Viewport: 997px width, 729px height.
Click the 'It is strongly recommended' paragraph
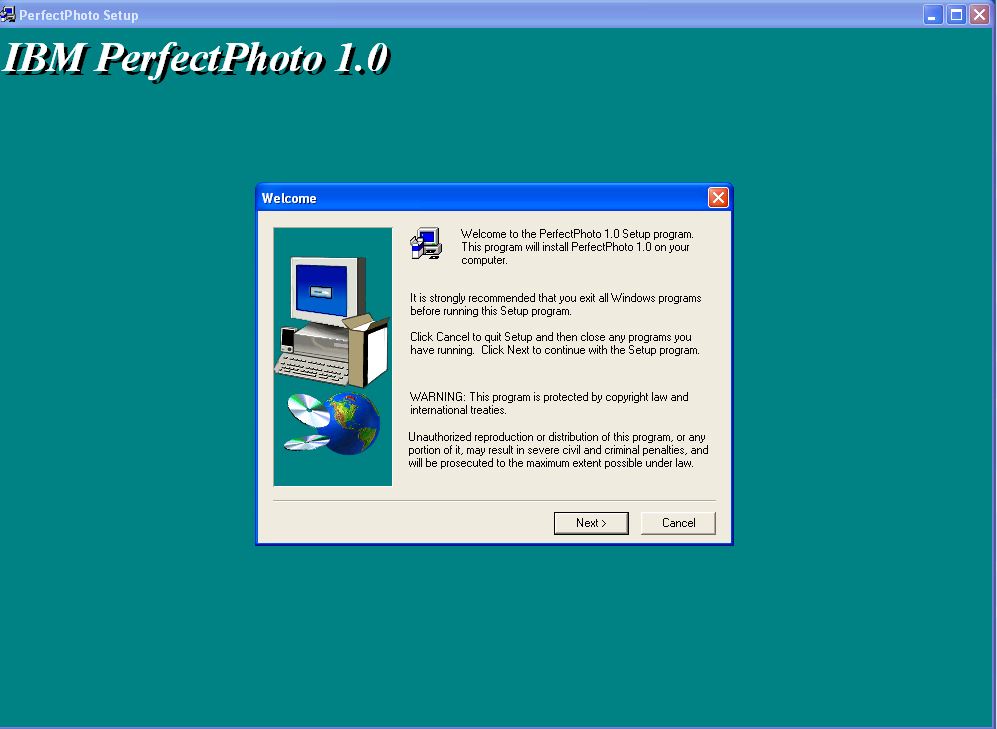click(555, 304)
